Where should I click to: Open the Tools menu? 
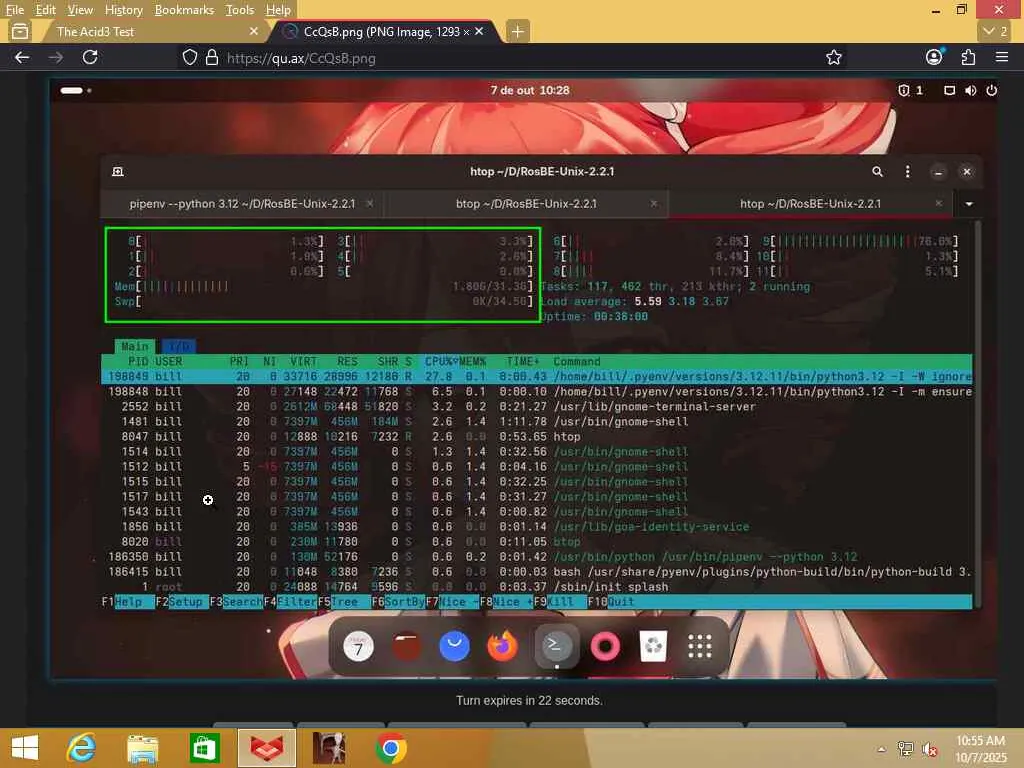point(239,10)
